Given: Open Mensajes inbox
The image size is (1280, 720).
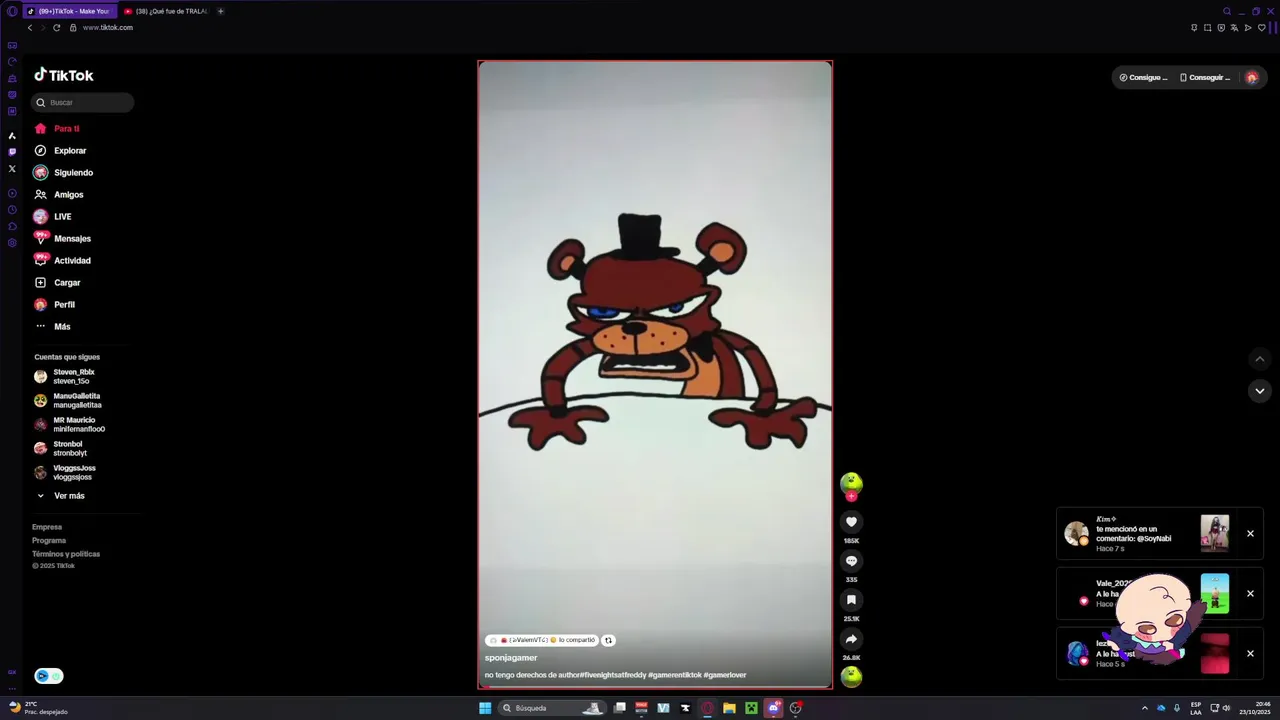Looking at the screenshot, I should [x=62, y=239].
